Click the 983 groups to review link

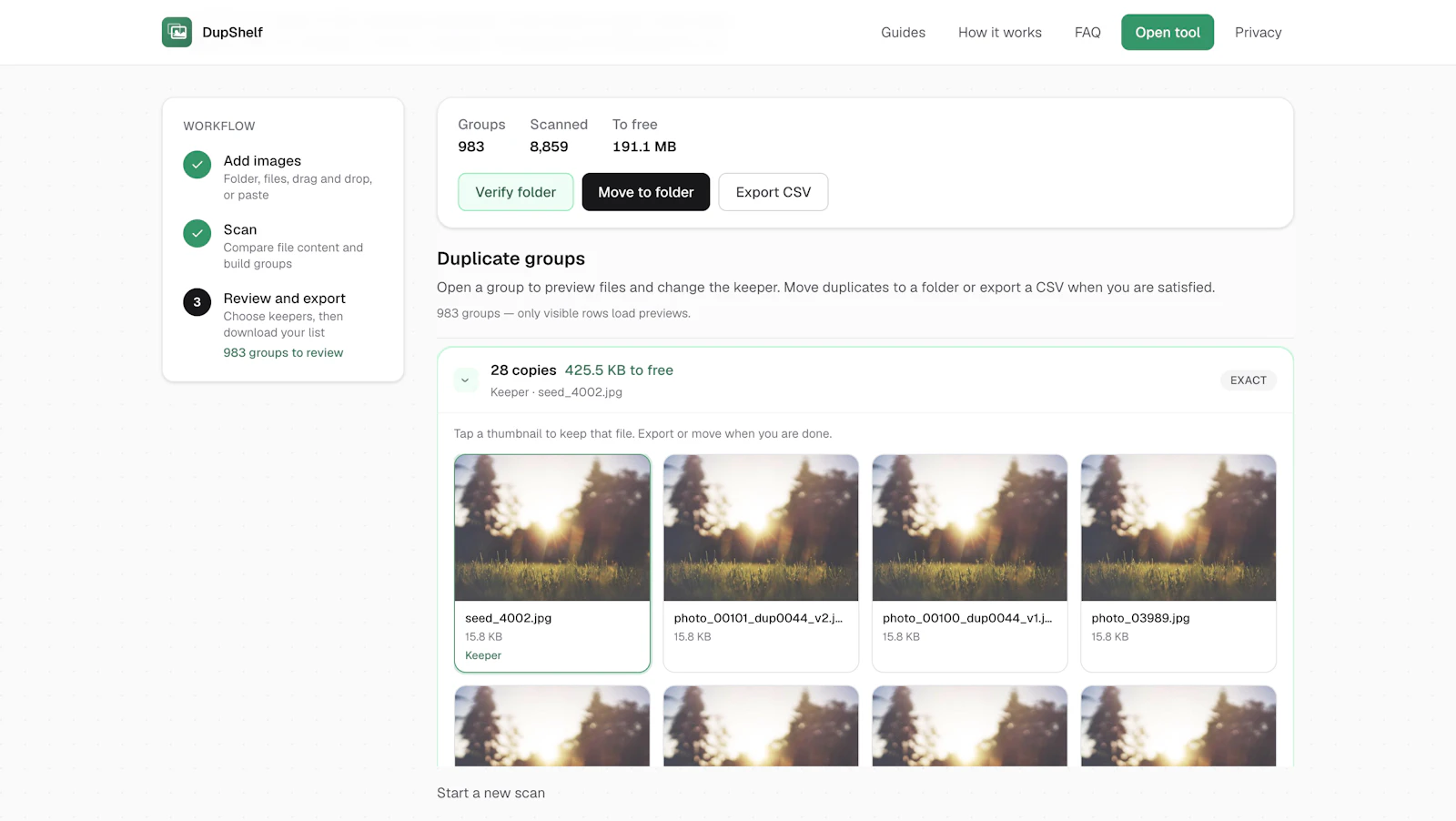(x=283, y=353)
